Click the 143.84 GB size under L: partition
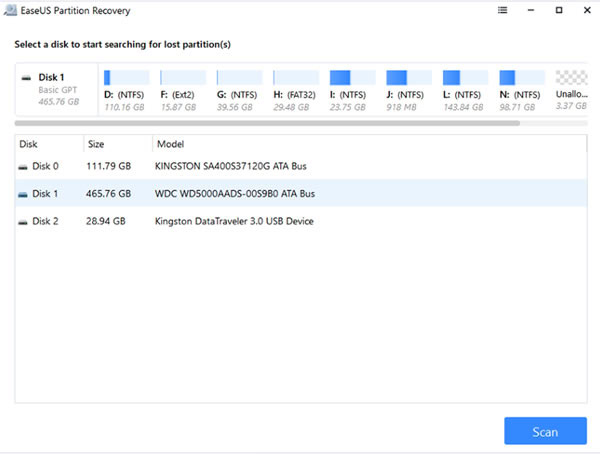 (463, 107)
